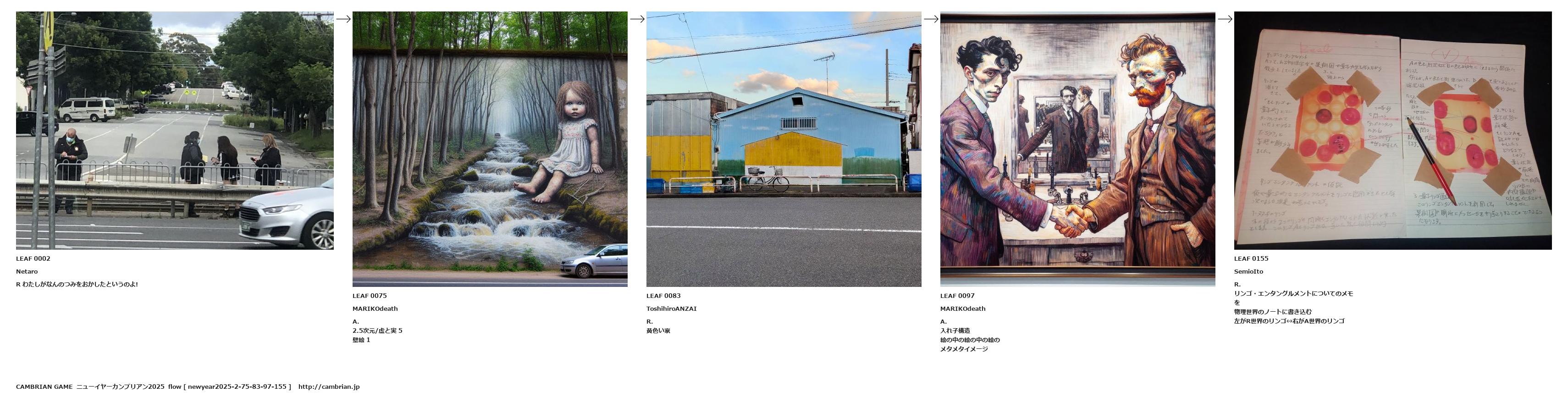Click author name ToshihiroANZAI
The width and height of the screenshot is (1568, 398).
[671, 308]
